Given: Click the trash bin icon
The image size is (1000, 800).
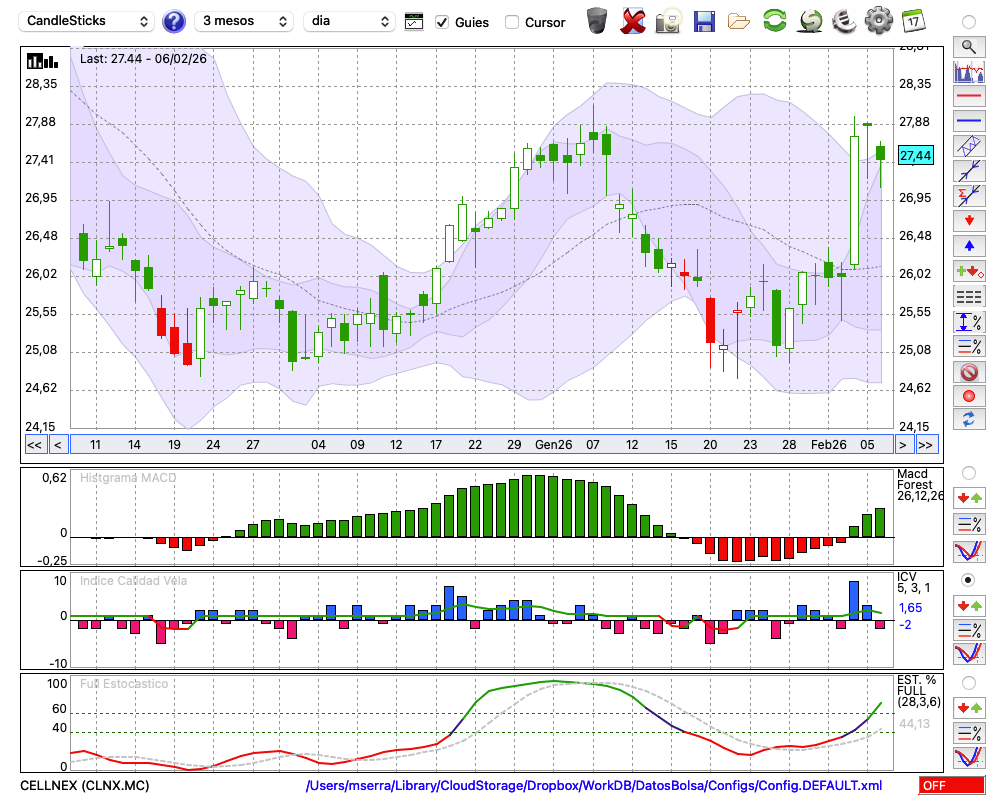Looking at the screenshot, I should pos(597,21).
